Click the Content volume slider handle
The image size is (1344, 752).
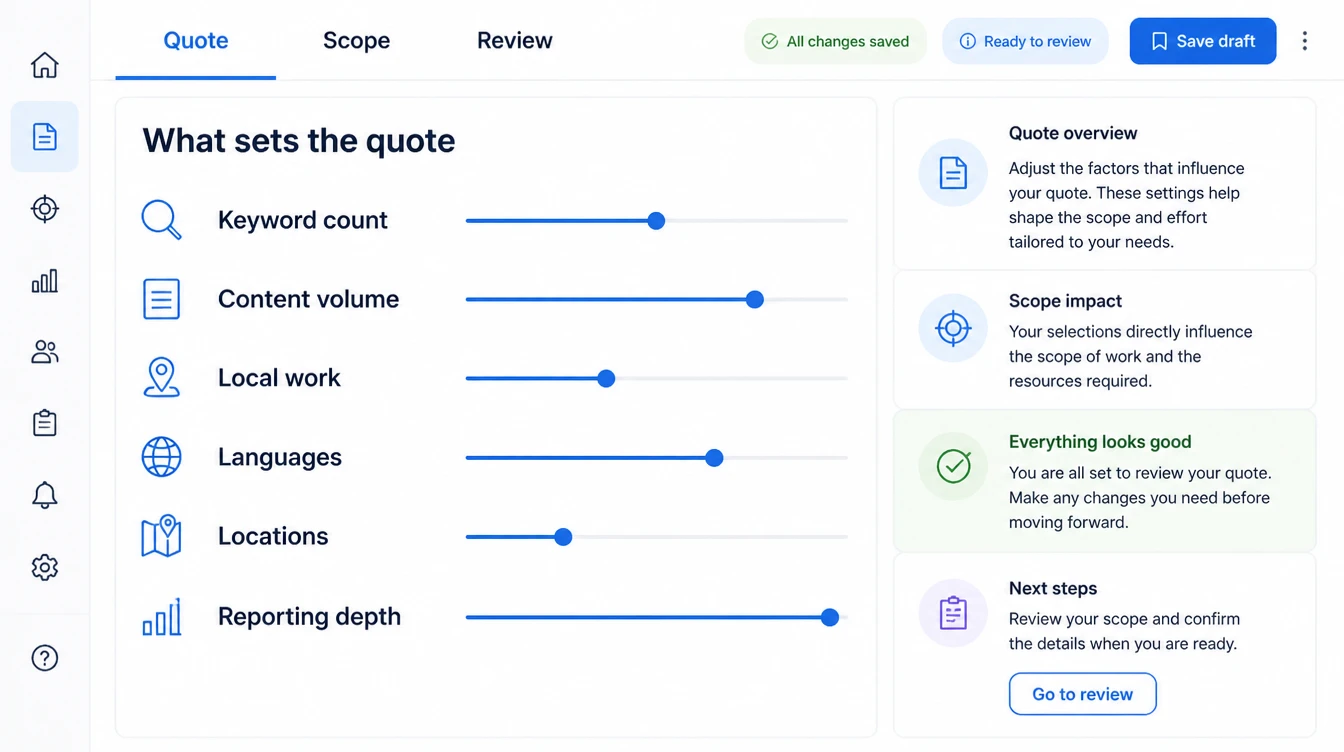click(755, 300)
